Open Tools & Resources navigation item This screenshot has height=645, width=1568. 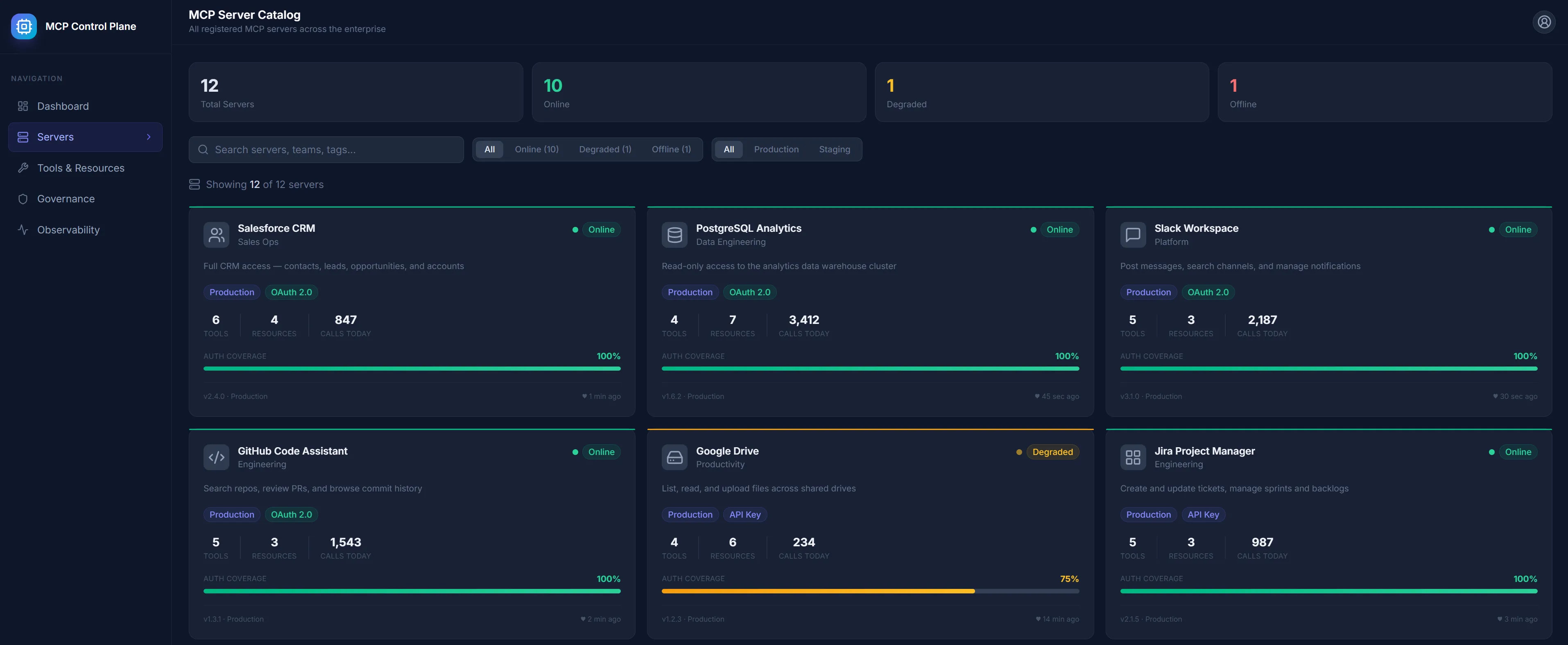(x=85, y=168)
